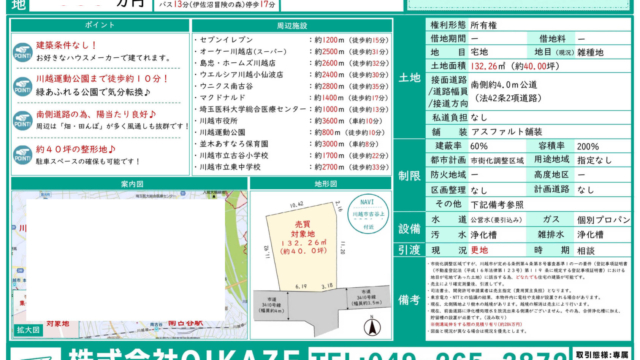
Task: Click the 建築条件なし！ heading text
Action: coord(67,45)
